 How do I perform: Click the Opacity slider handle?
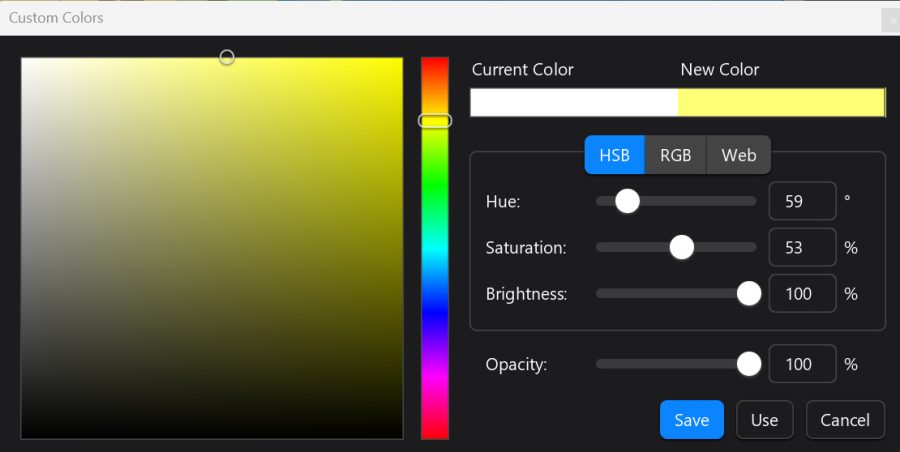[x=748, y=364]
